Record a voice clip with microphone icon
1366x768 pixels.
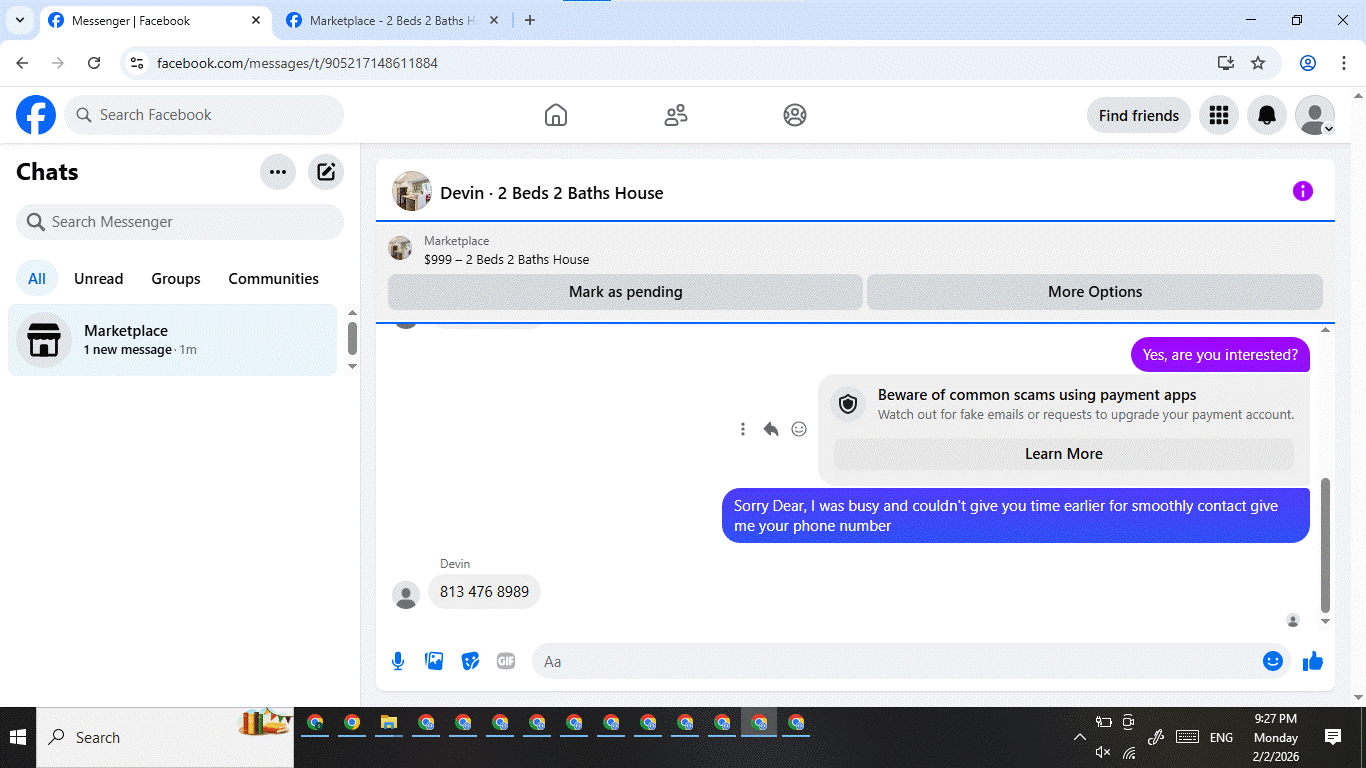(x=398, y=661)
